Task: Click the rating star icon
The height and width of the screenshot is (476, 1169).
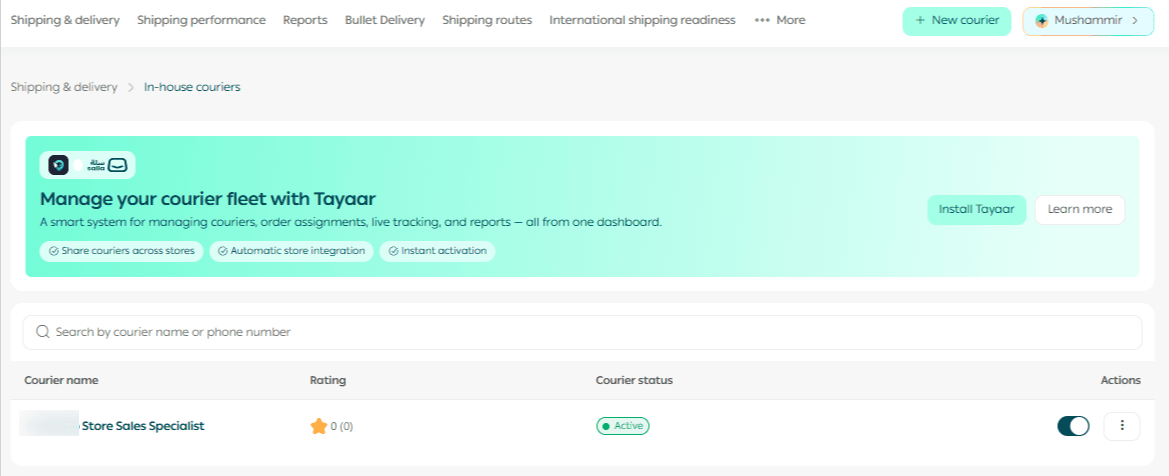Action: [319, 427]
